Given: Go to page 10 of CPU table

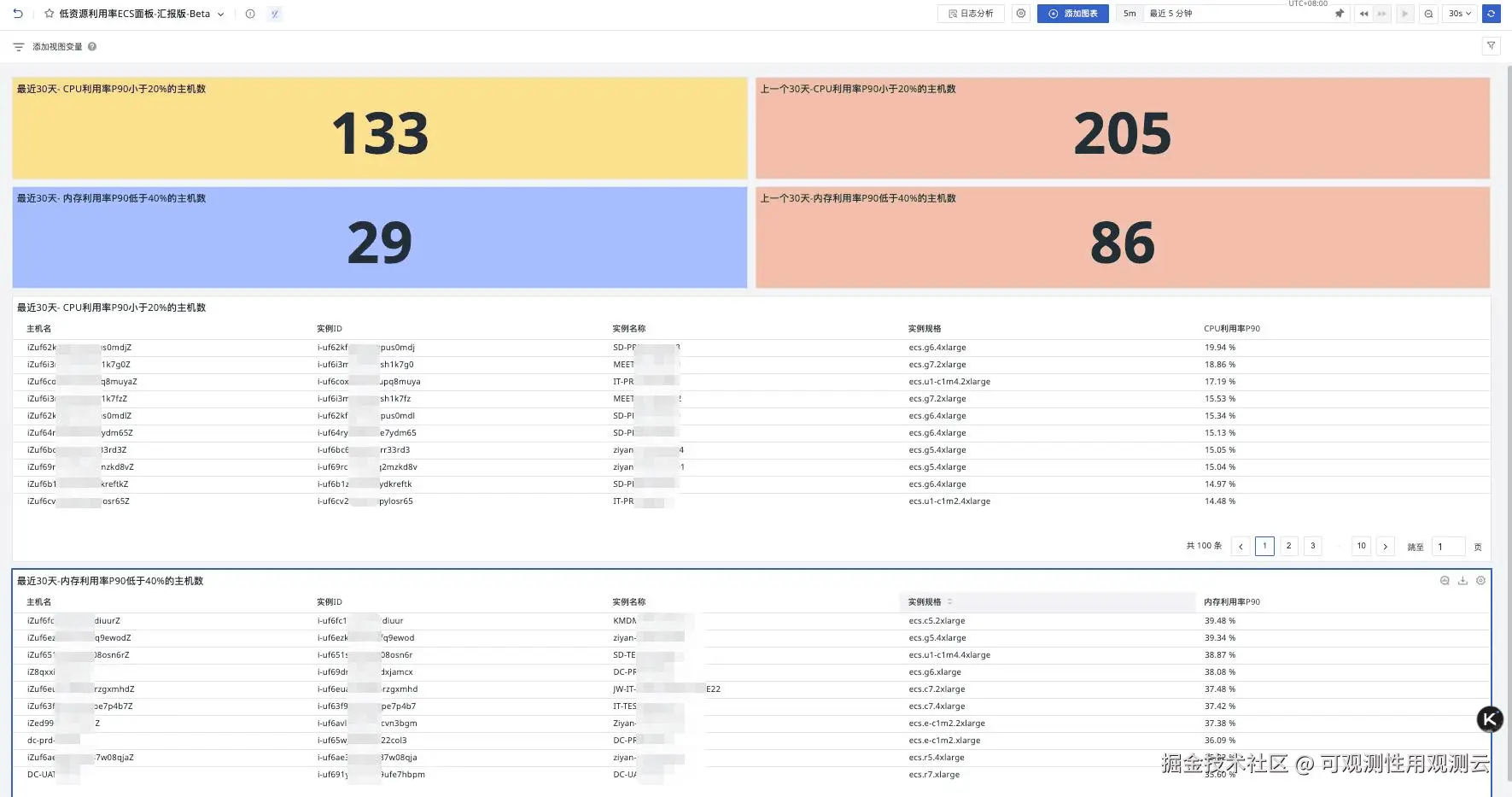Looking at the screenshot, I should (1362, 546).
